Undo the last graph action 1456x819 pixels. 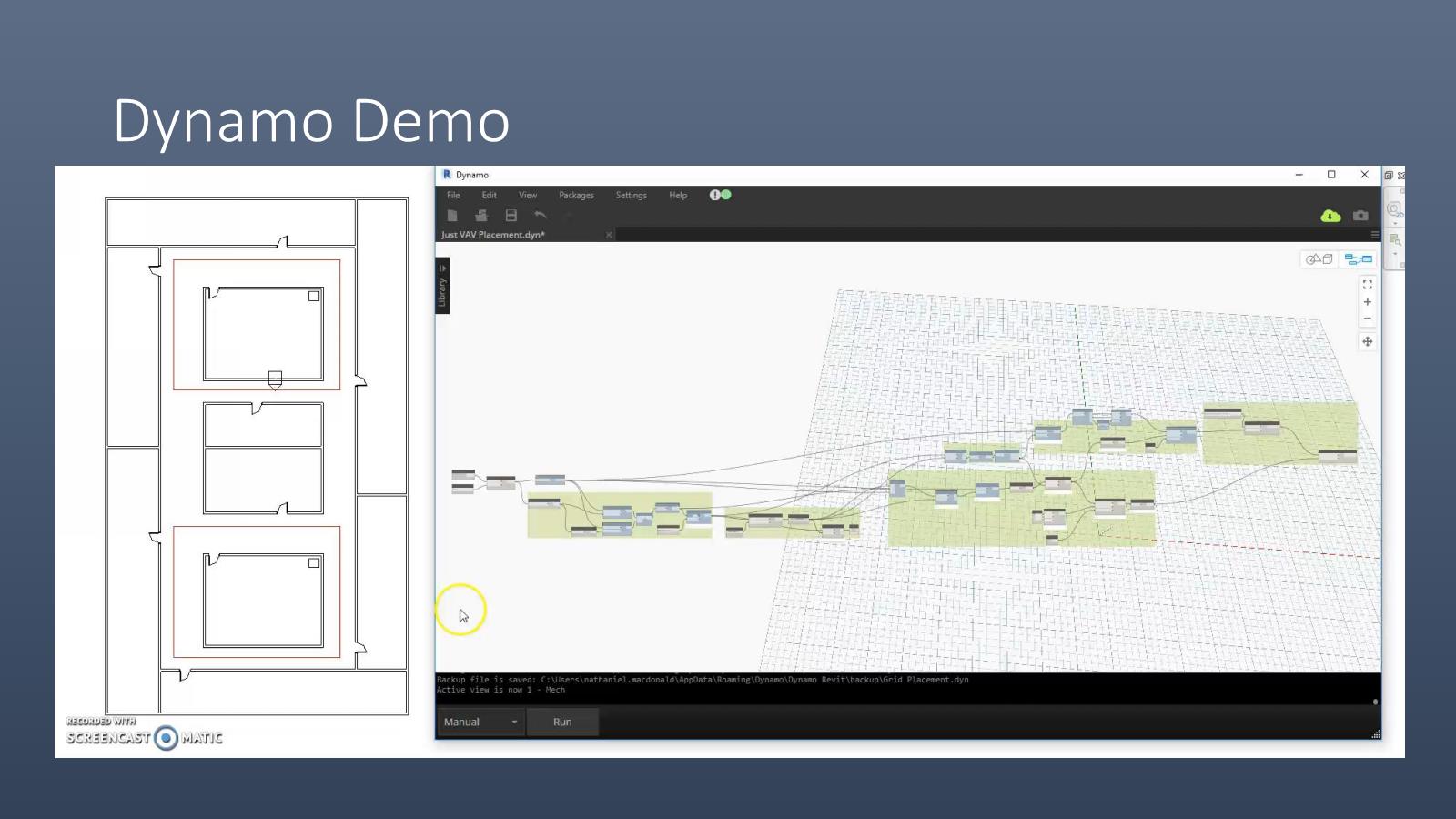(540, 216)
